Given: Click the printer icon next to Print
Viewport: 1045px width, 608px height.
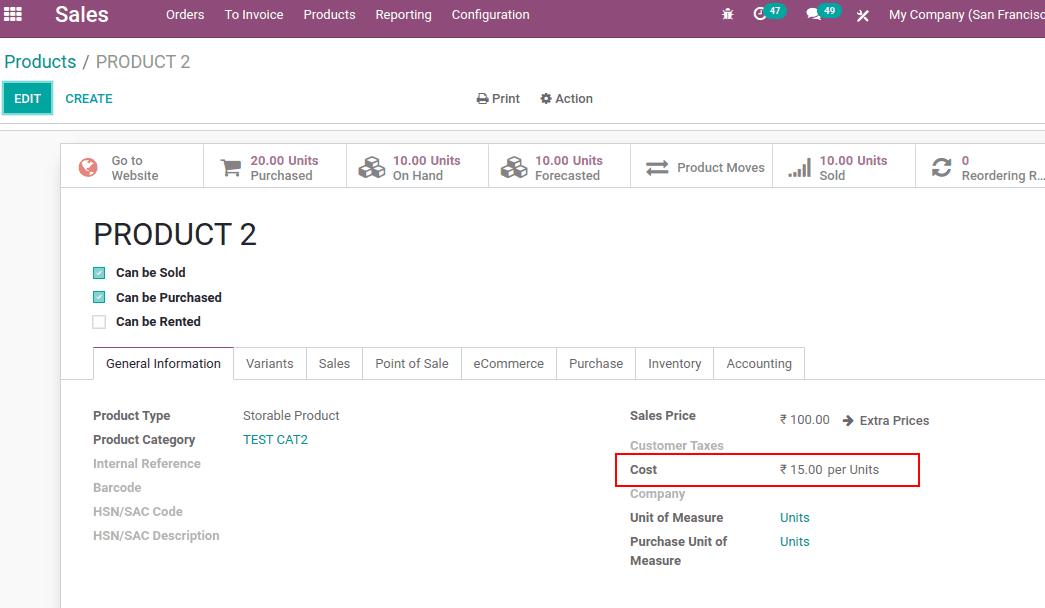Looking at the screenshot, I should tap(483, 99).
